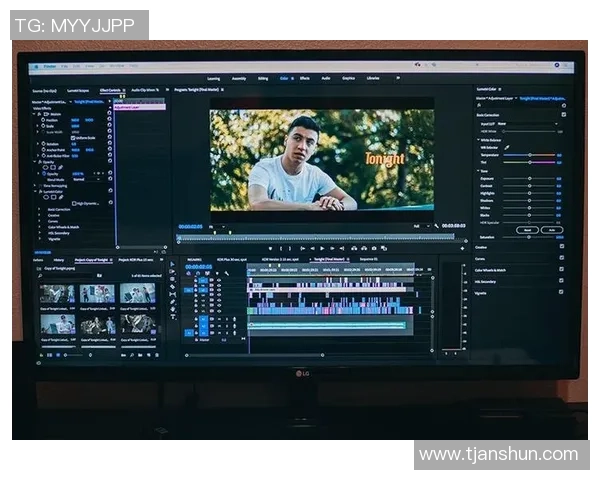Click the Auto button in Tone section
The height and width of the screenshot is (480, 600).
tap(552, 230)
